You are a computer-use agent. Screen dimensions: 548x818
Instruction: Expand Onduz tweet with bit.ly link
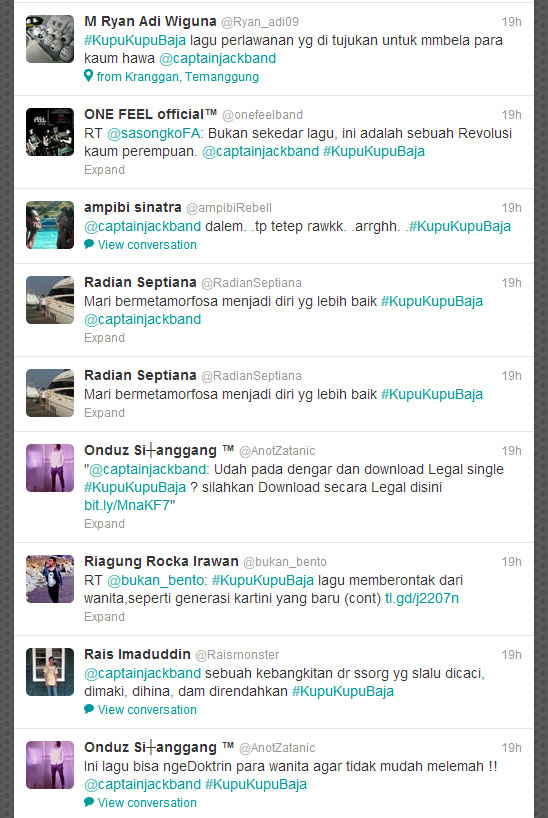(104, 524)
